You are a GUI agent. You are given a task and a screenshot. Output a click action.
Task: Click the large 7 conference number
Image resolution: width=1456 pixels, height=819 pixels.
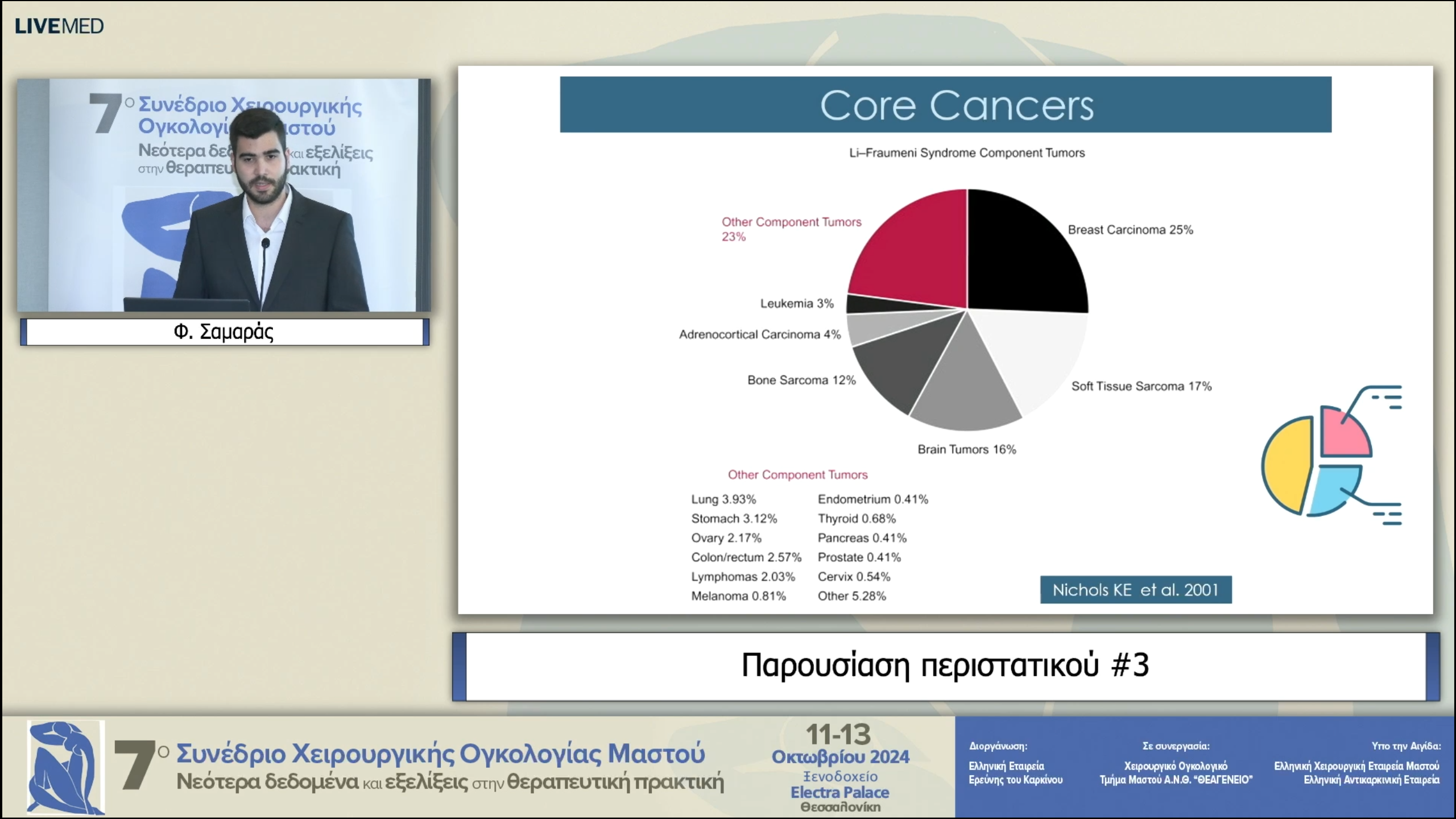[x=134, y=766]
